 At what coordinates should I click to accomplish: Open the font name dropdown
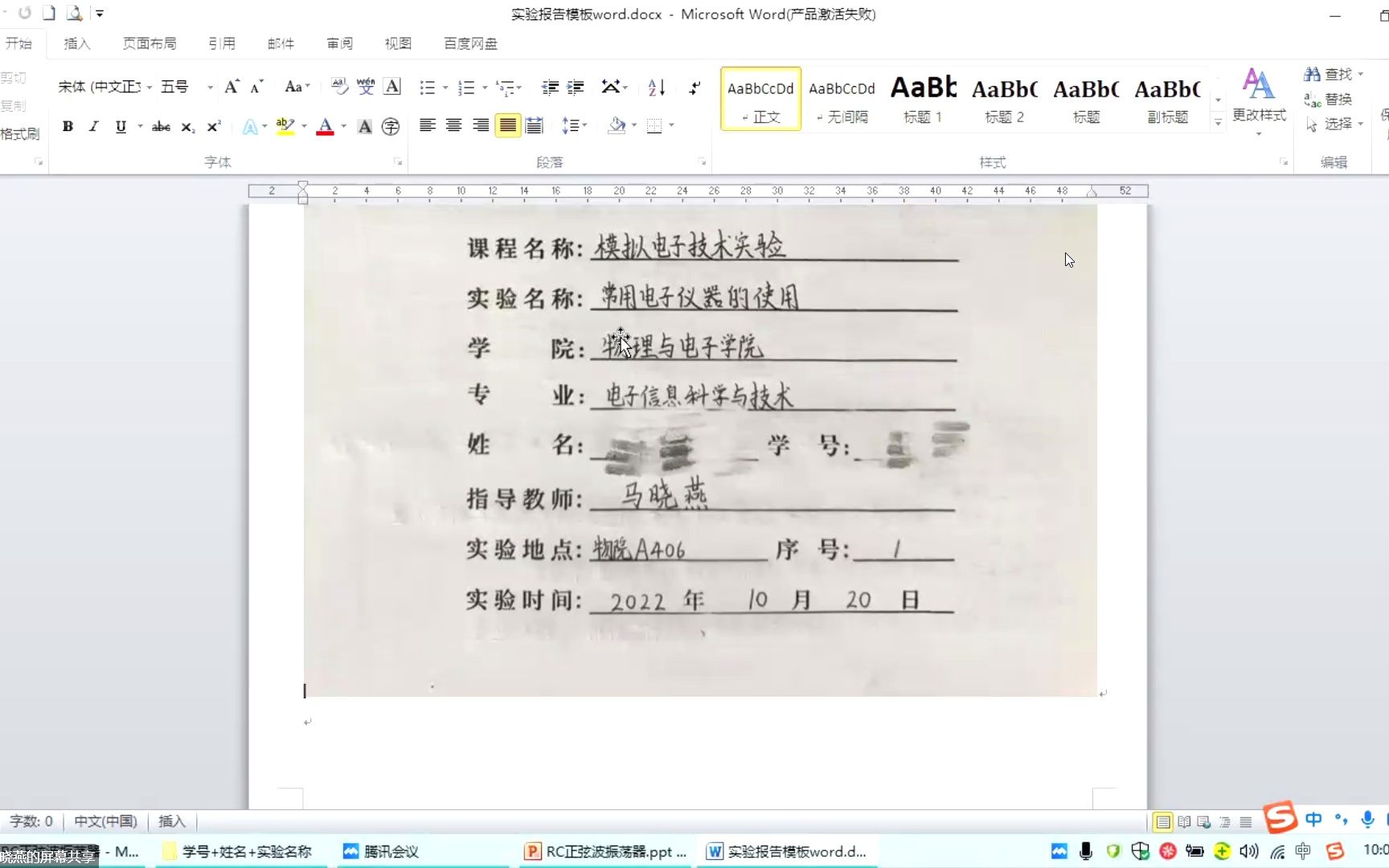pos(149,87)
